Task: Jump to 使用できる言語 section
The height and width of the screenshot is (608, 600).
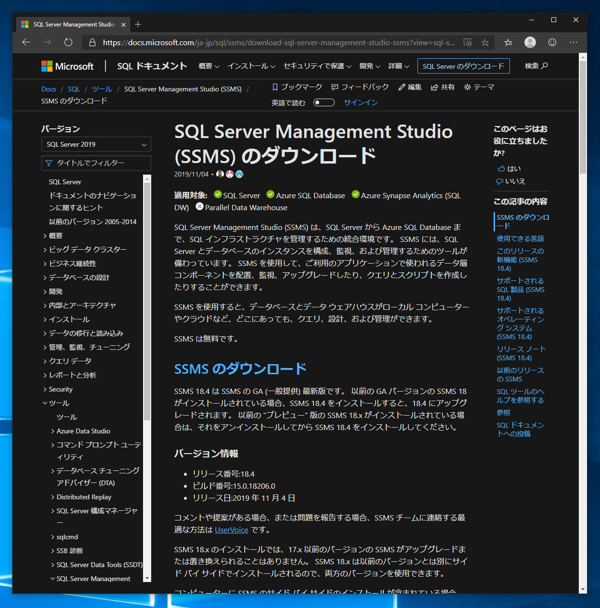Action: 520,239
